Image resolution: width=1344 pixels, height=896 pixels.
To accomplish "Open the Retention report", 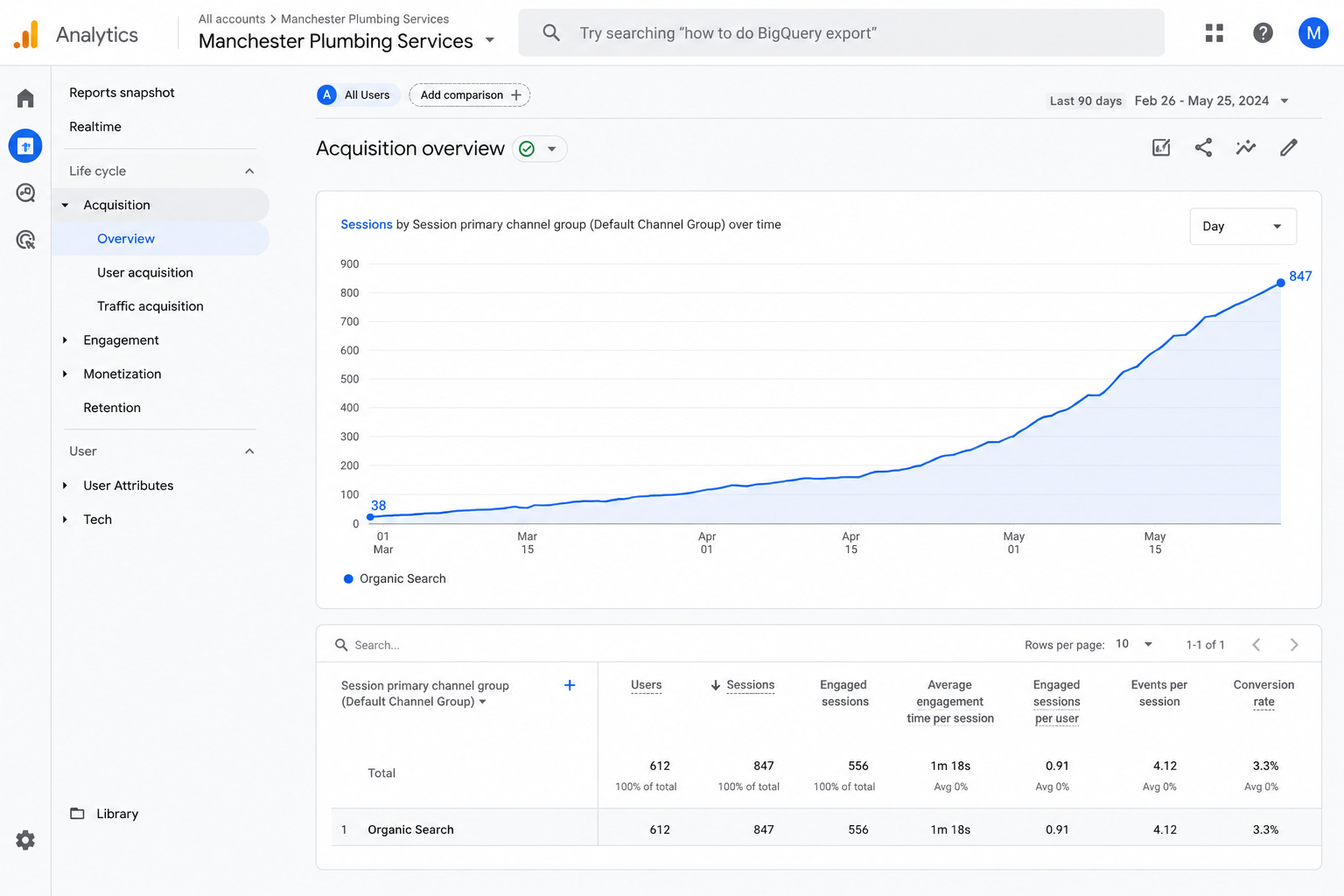I will (112, 408).
